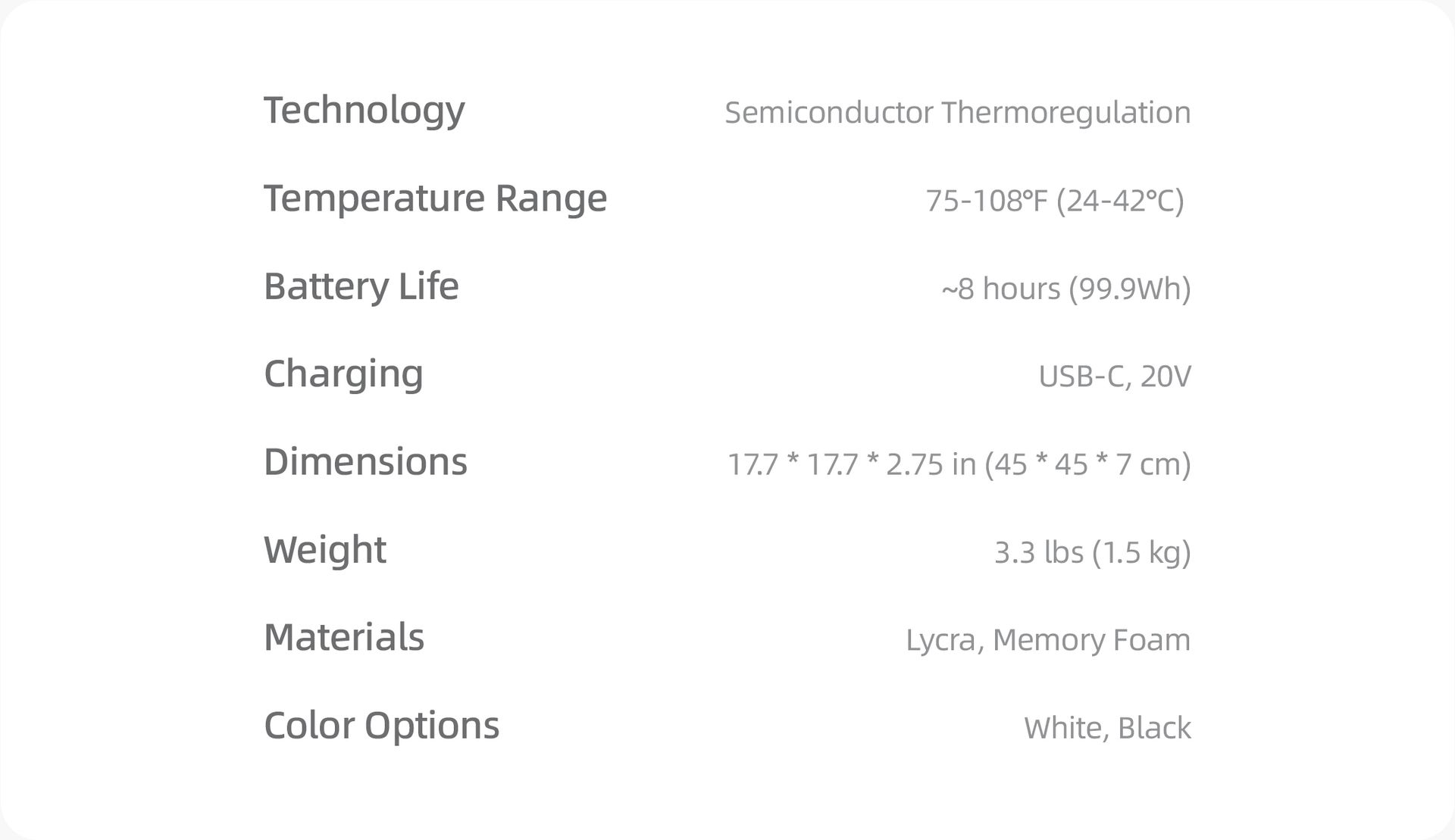
Task: Click the Weight spec label
Action: 324,550
